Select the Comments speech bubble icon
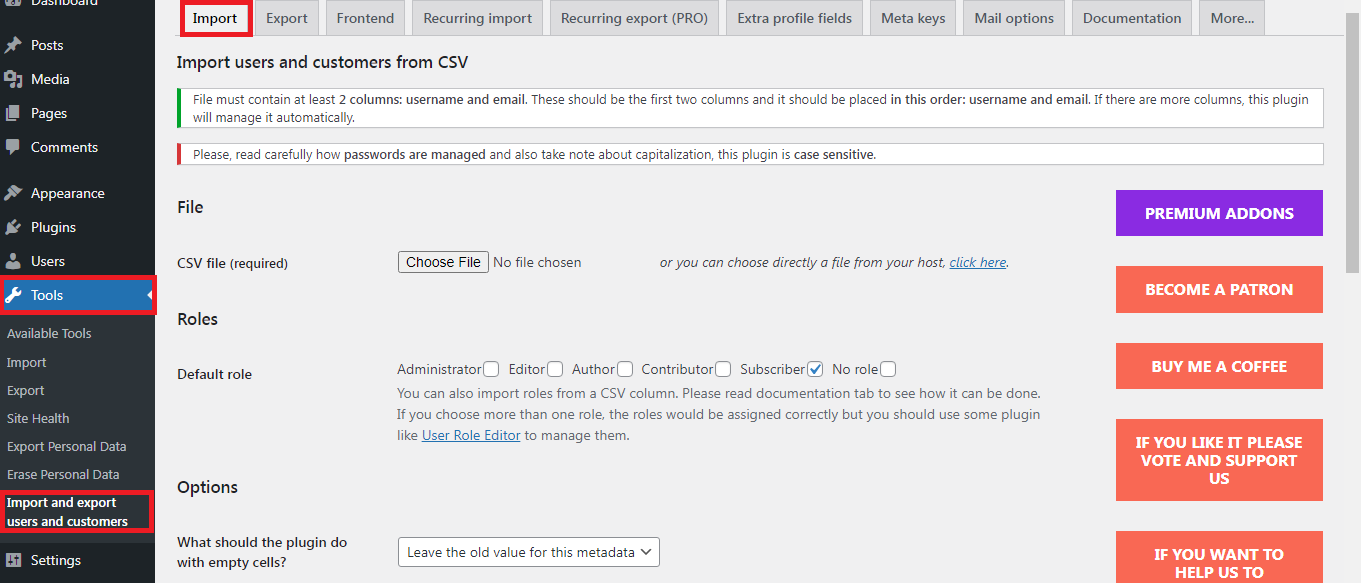1361x583 pixels. [13, 147]
